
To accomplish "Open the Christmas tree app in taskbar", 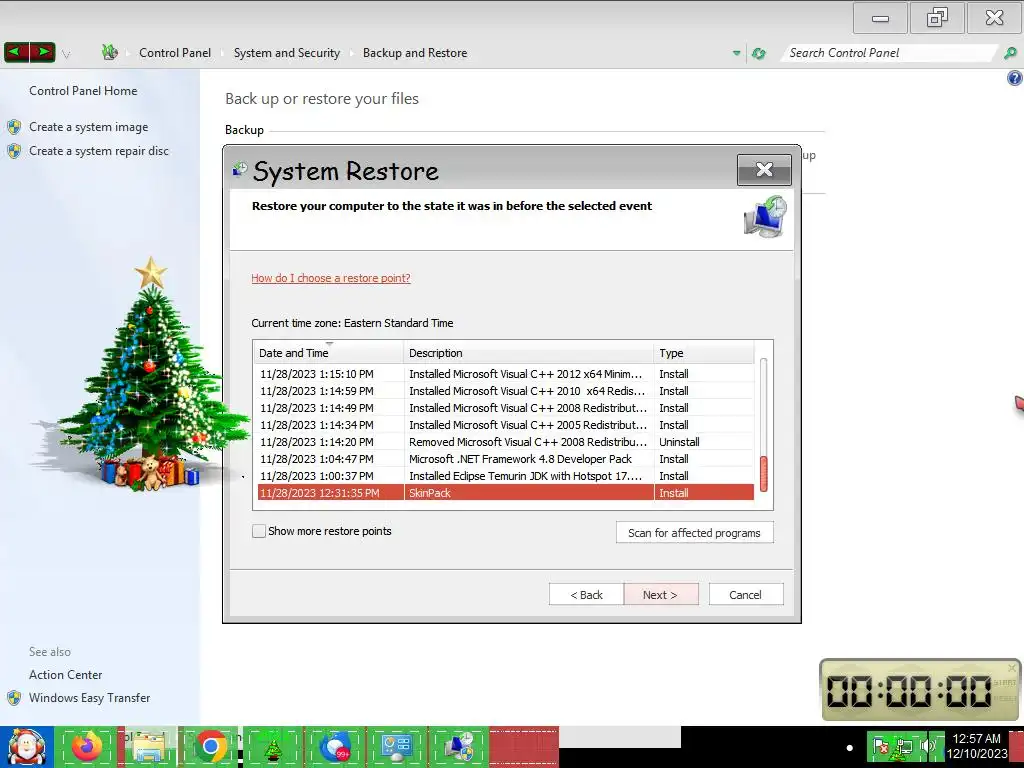I will click(x=273, y=747).
